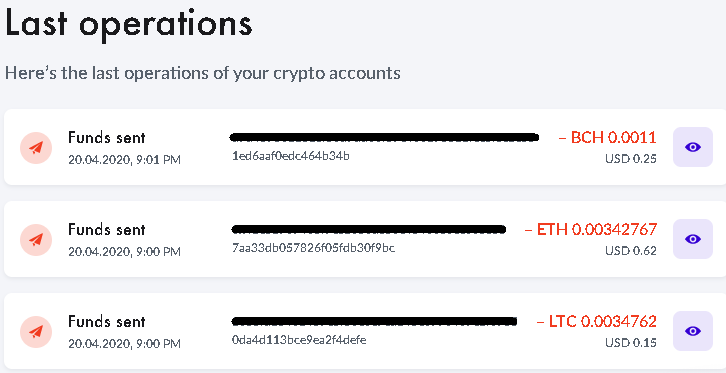Click the hash 7aa33db057826f05fdb30f9bc

coord(313,248)
